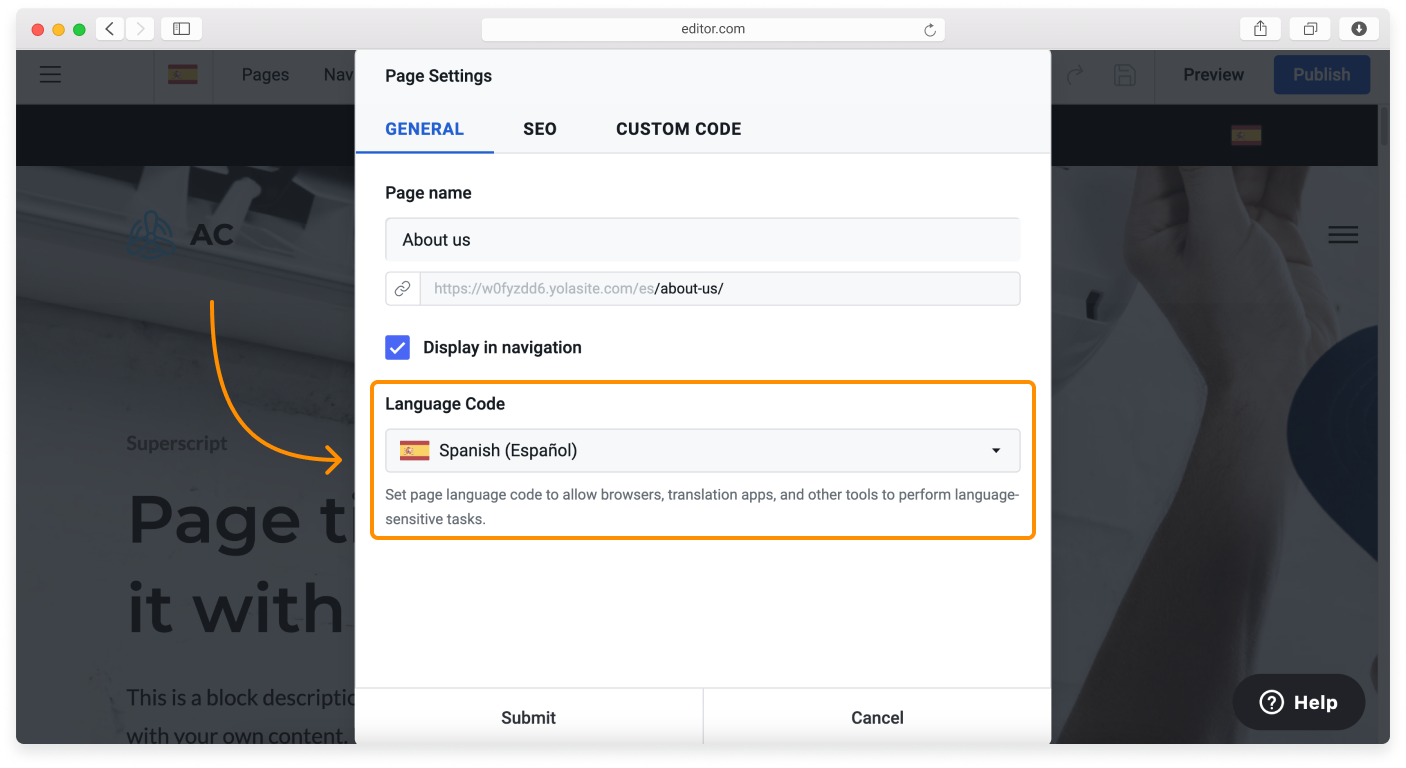The image size is (1406, 768).
Task: Toggle Safari sidebar icon
Action: [181, 29]
